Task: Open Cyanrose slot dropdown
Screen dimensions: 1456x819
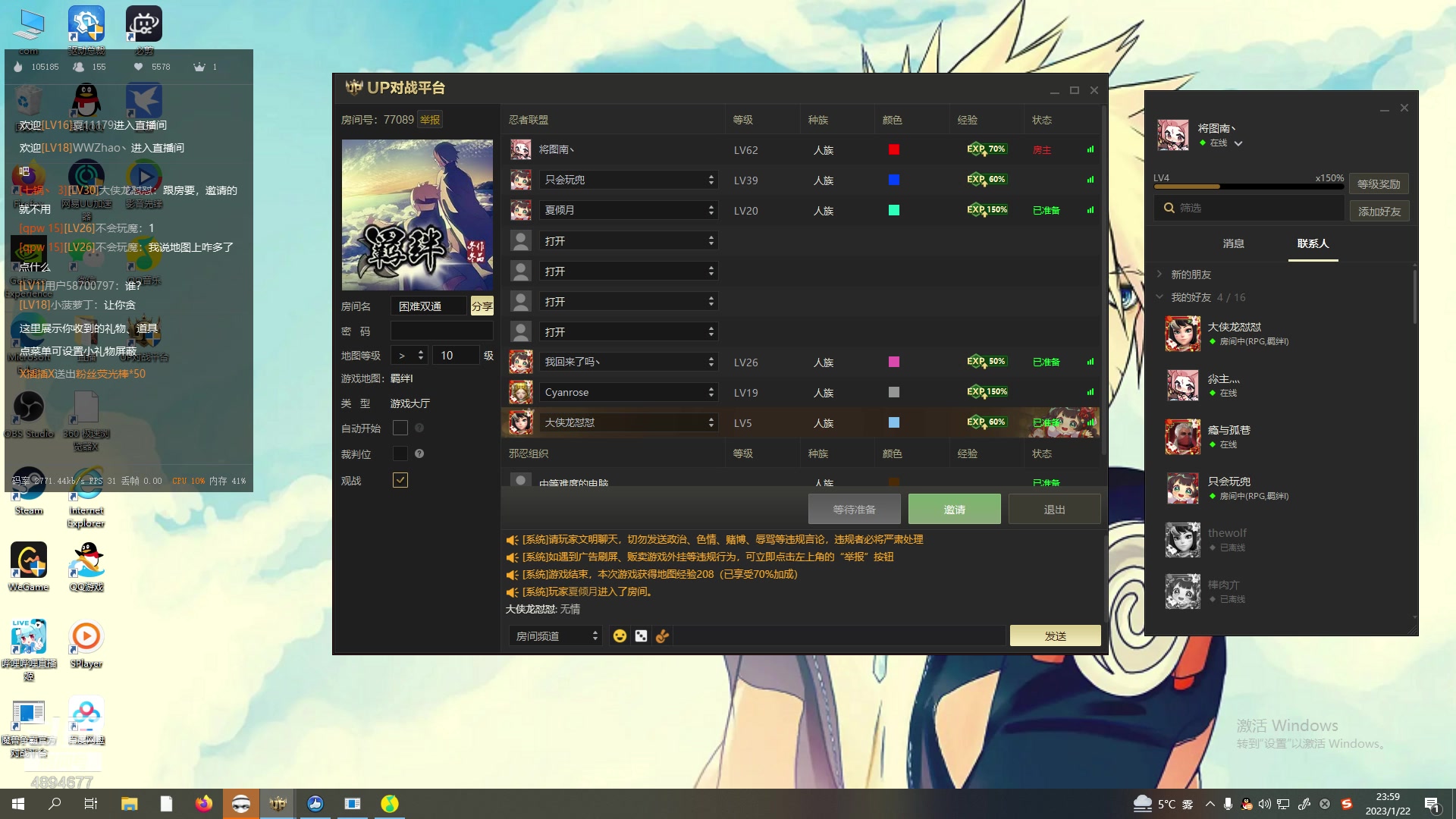Action: pos(629,392)
